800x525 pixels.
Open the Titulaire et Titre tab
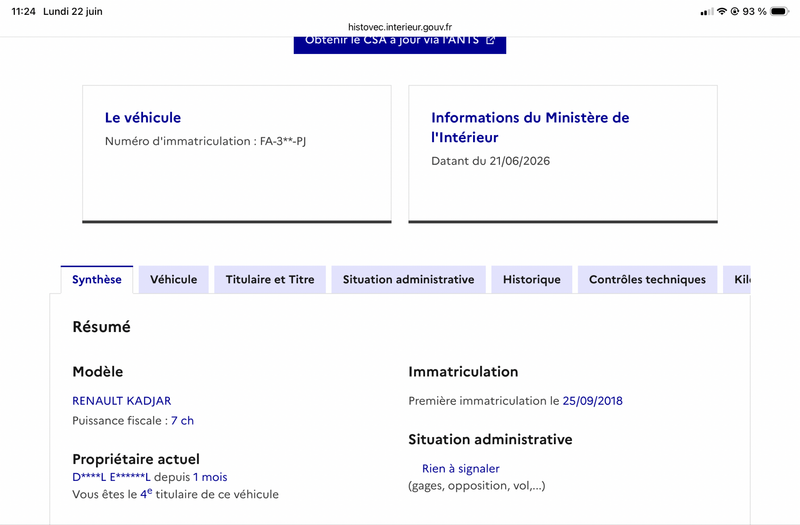pyautogui.click(x=270, y=280)
